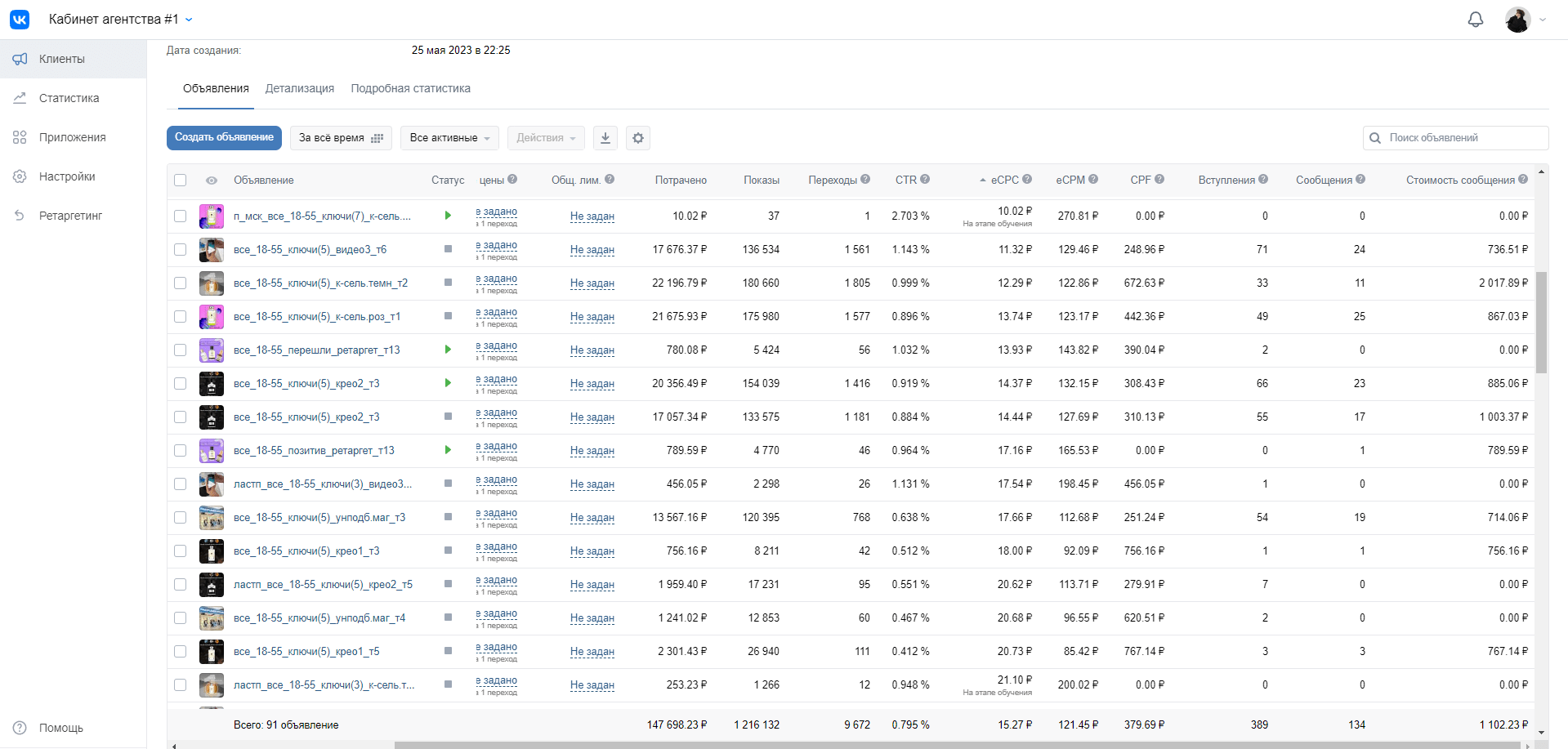The height and width of the screenshot is (749, 1568).
Task: Open the Все активные filter dropdown
Action: [x=450, y=138]
